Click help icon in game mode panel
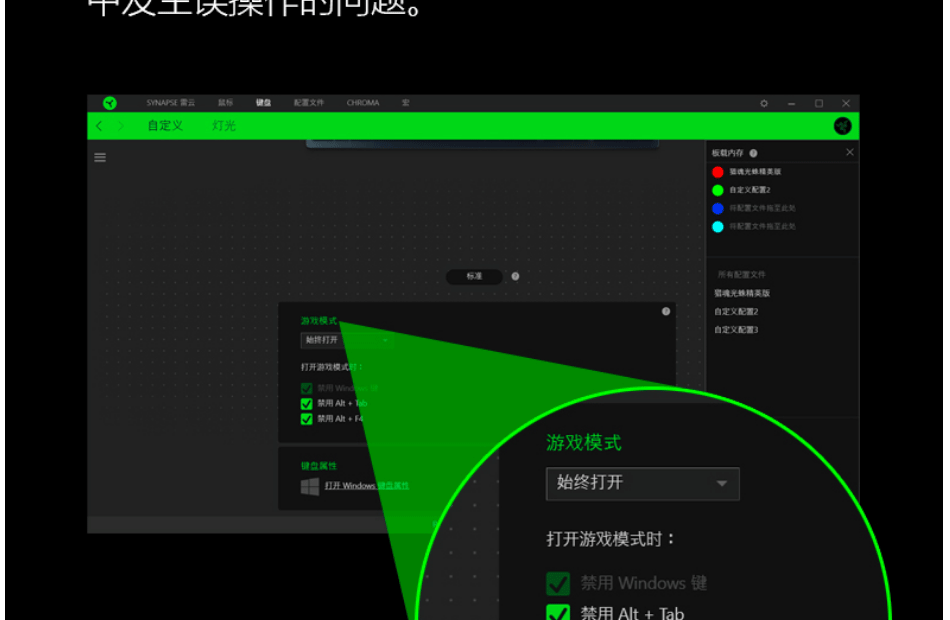Image resolution: width=950 pixels, height=620 pixels. point(666,312)
